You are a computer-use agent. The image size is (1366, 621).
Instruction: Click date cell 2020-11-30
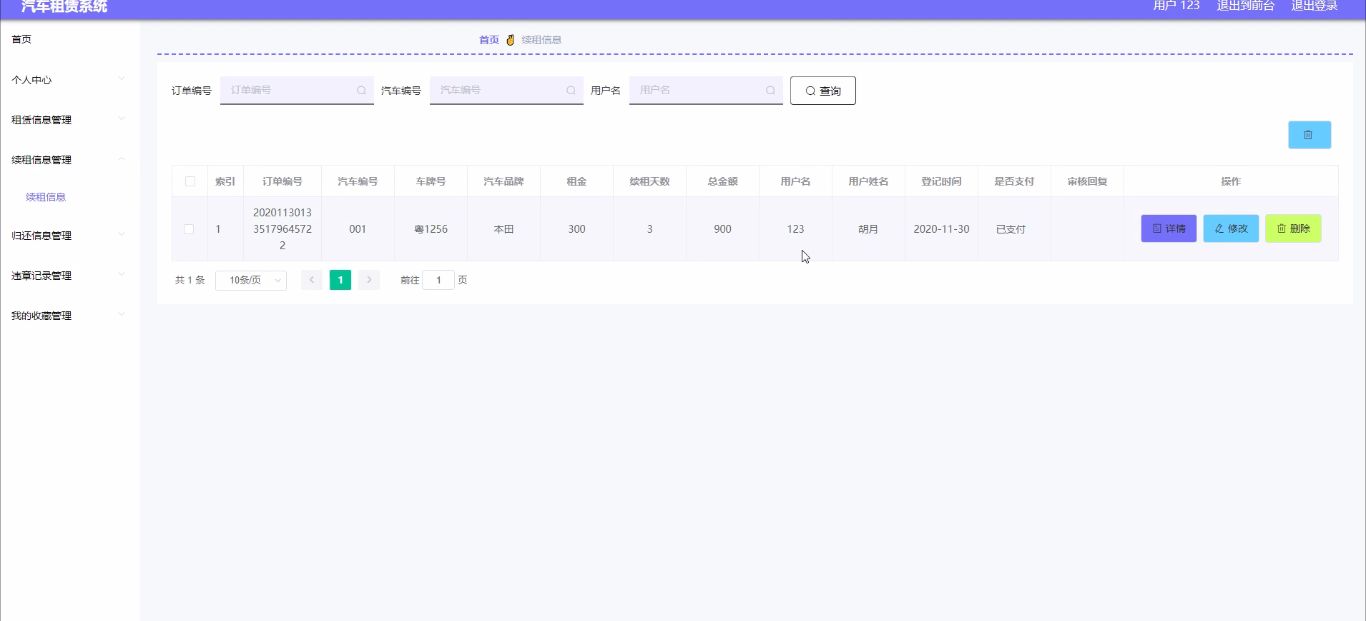[x=941, y=229]
